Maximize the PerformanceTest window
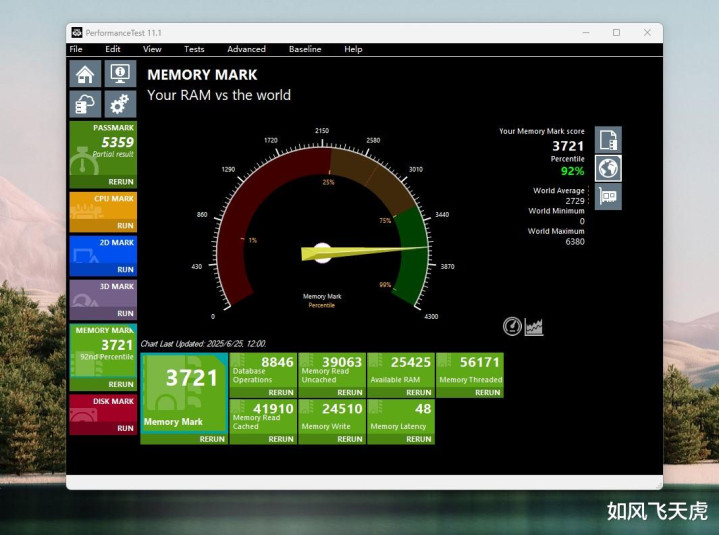Viewport: 719px width, 535px height. pos(616,33)
